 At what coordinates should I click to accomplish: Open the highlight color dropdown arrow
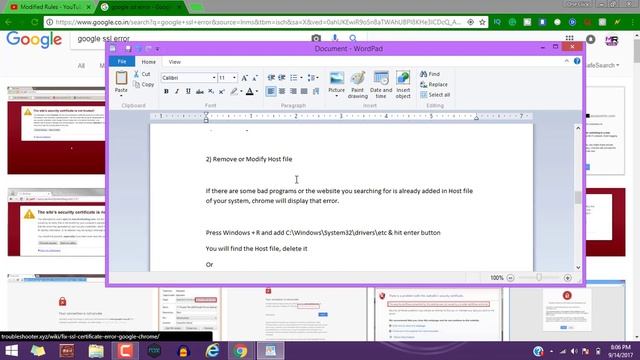[241, 91]
